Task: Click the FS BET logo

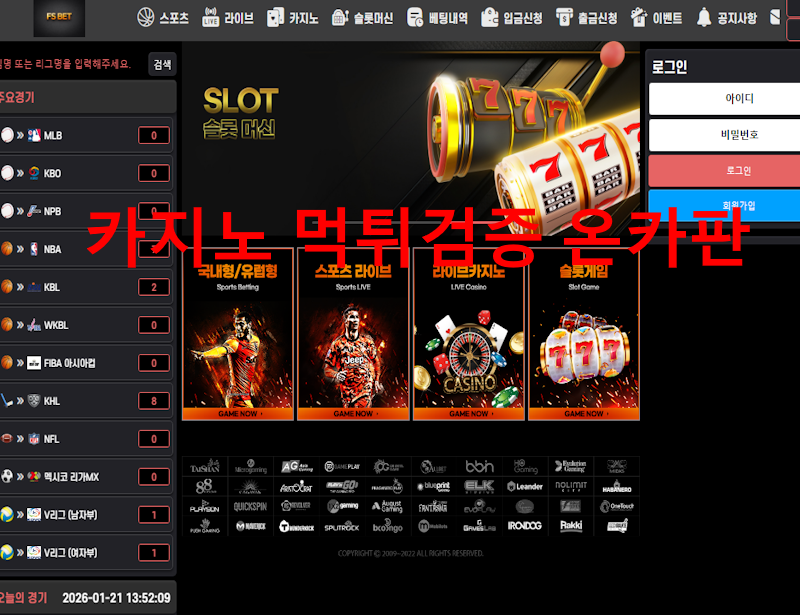Action: click(x=59, y=18)
